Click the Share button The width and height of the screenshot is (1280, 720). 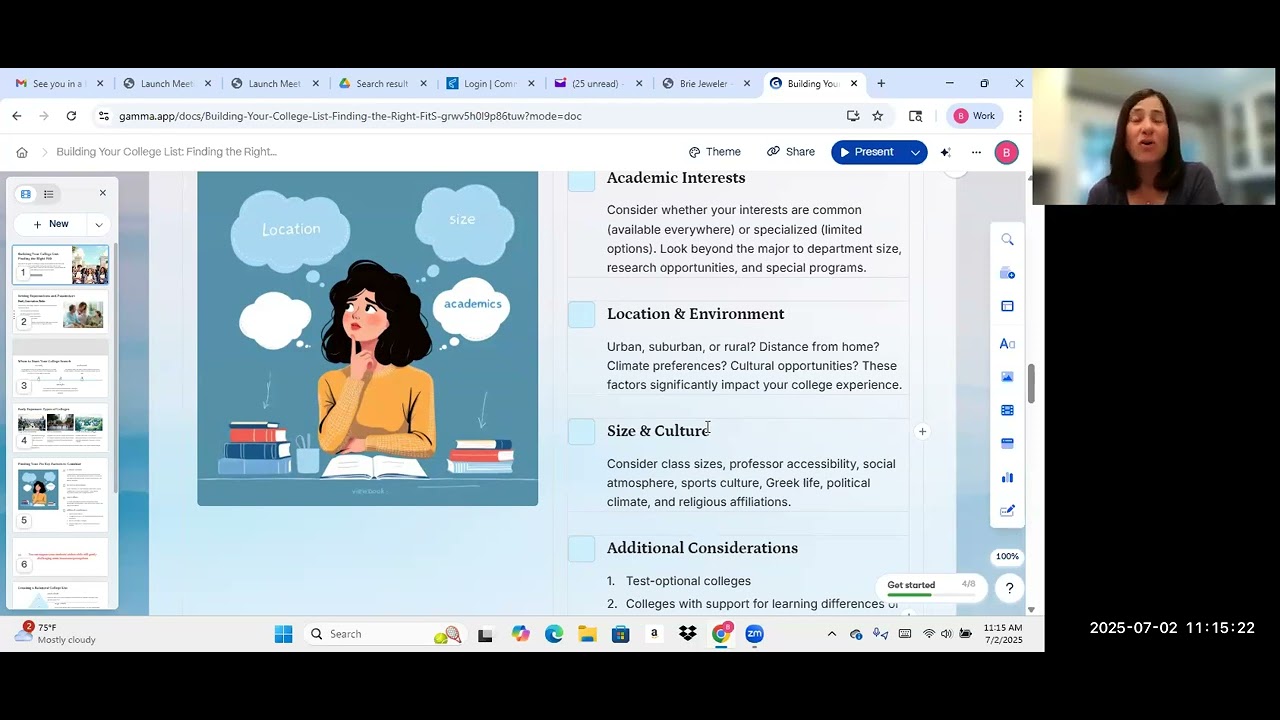791,152
